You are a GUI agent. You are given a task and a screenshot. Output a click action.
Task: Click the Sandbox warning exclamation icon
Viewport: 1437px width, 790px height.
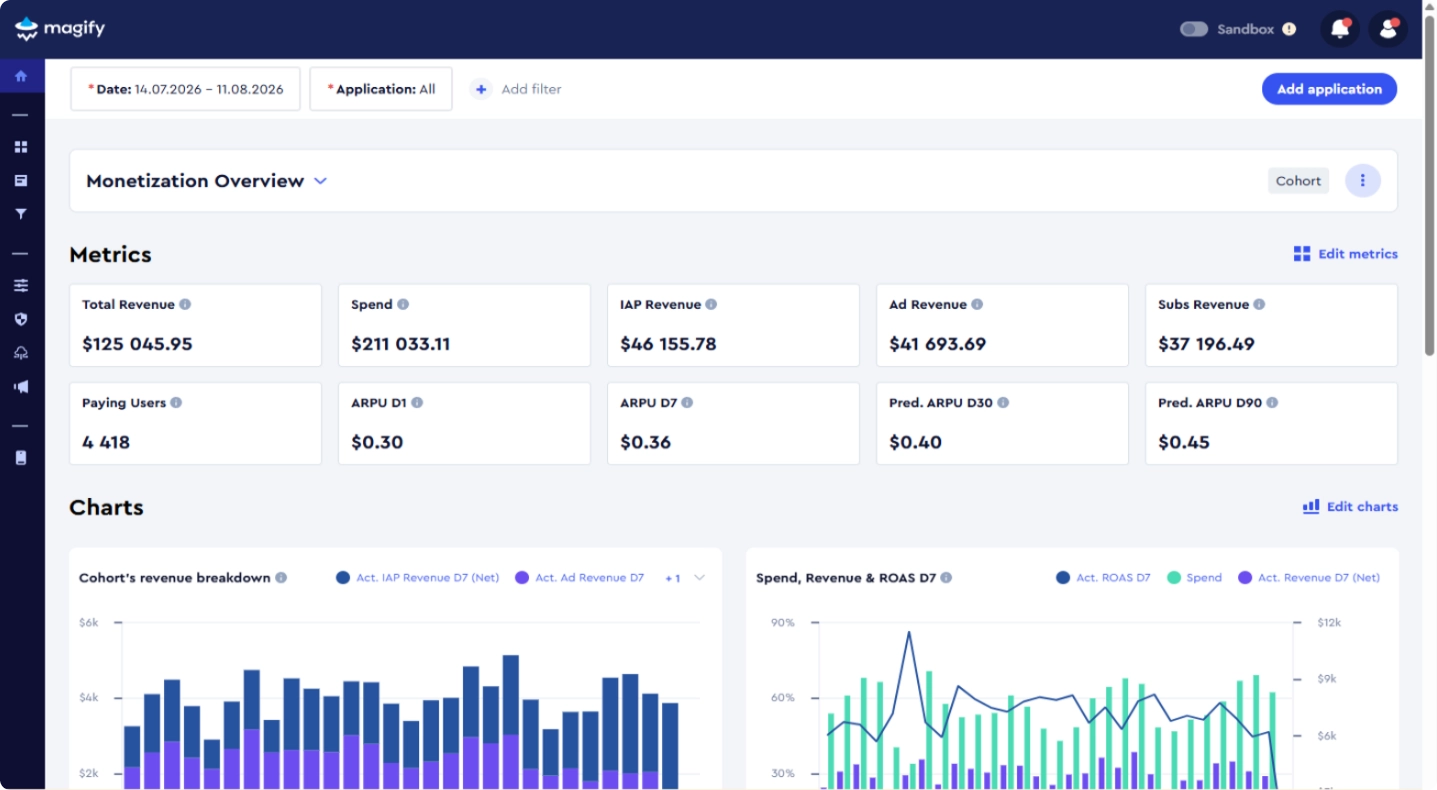coord(1289,29)
